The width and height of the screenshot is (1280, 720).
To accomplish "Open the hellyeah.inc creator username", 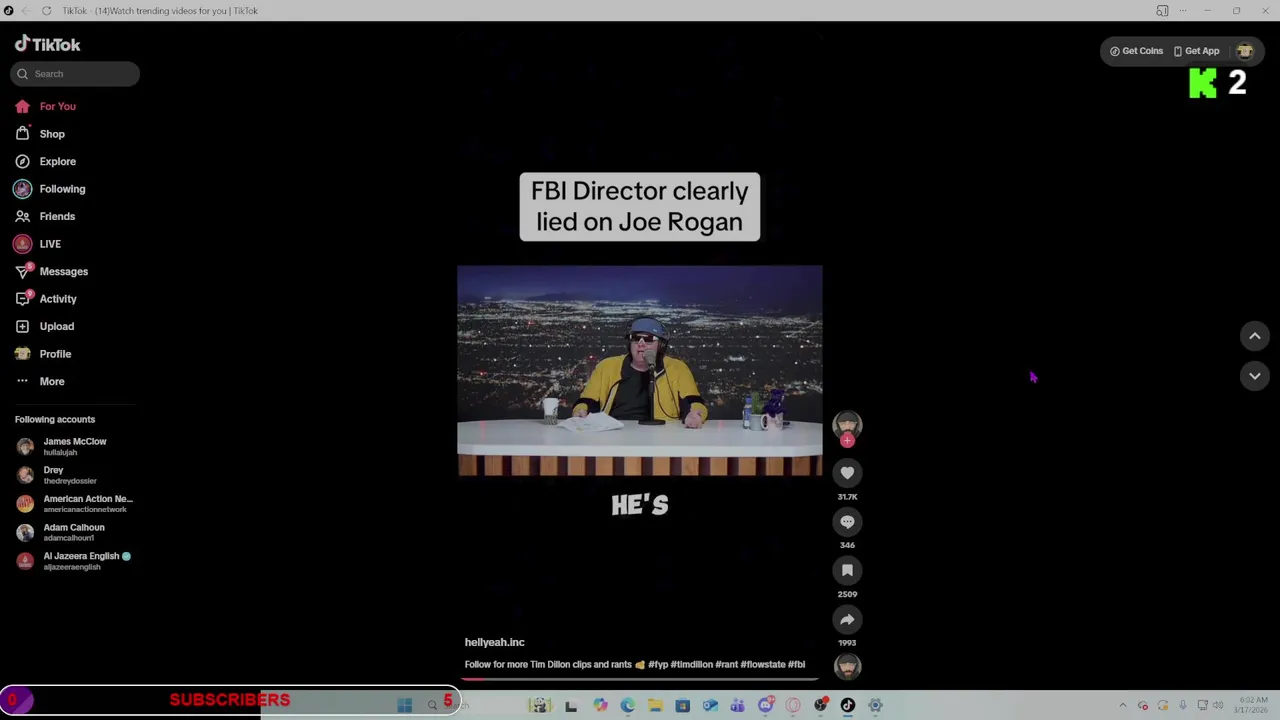I will pos(494,642).
